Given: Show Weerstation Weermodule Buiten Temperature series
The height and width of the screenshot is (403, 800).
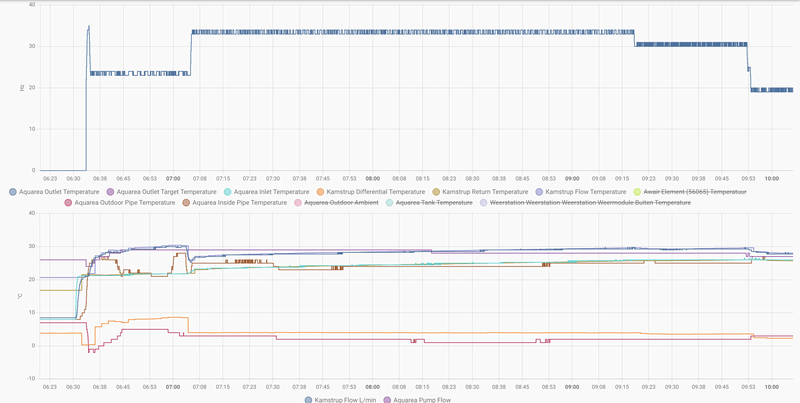Looking at the screenshot, I should [x=585, y=203].
